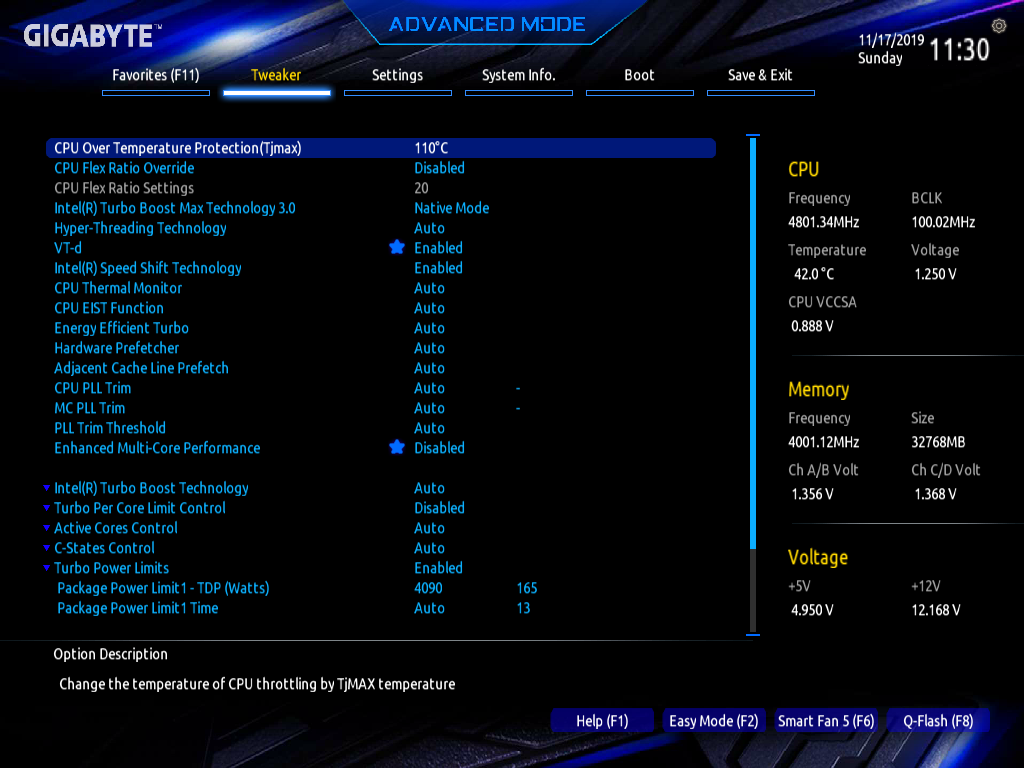This screenshot has height=768, width=1024.
Task: Open the Settings tab
Action: click(x=397, y=77)
